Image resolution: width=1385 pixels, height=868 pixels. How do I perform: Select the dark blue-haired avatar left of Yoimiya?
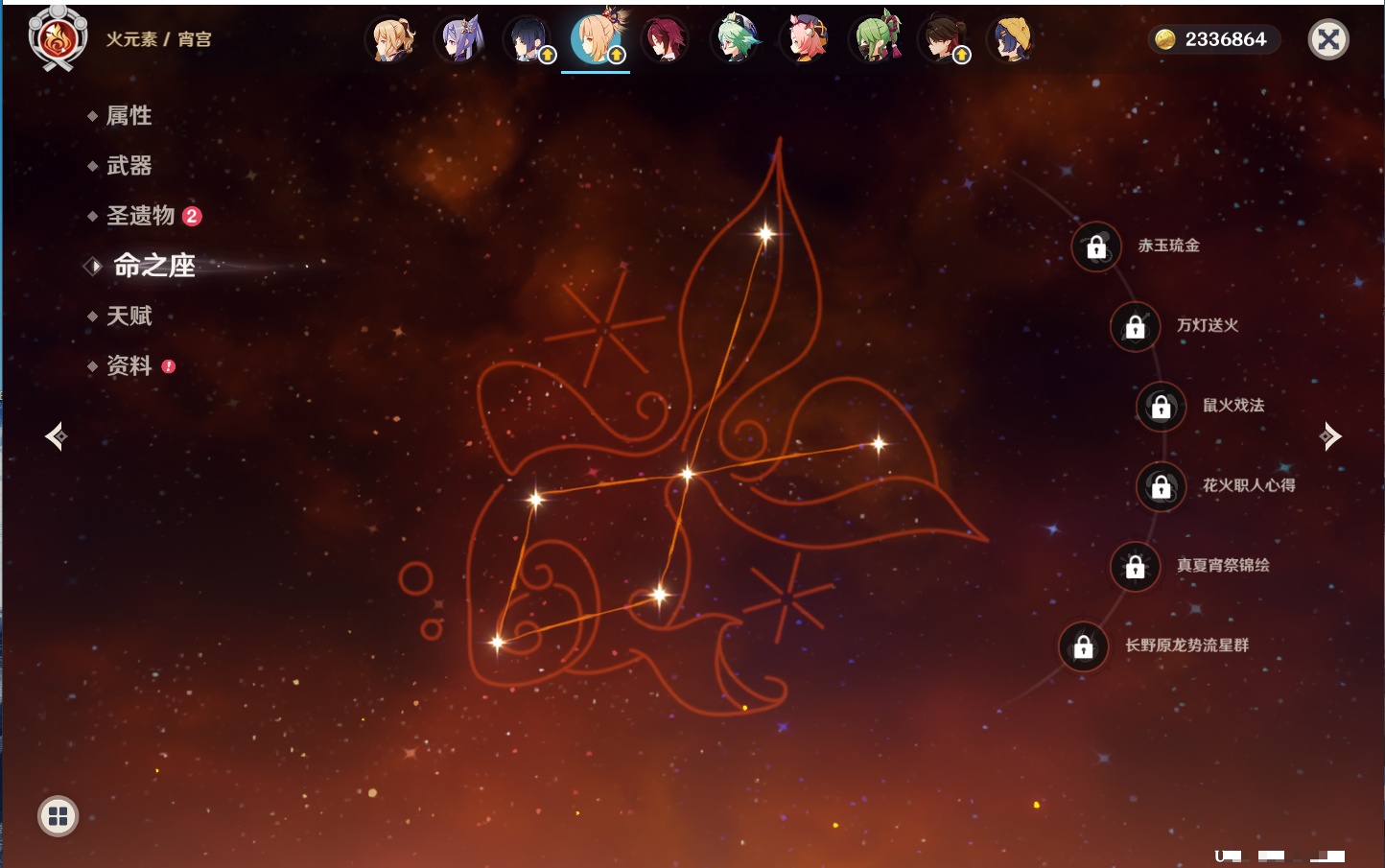coord(529,39)
